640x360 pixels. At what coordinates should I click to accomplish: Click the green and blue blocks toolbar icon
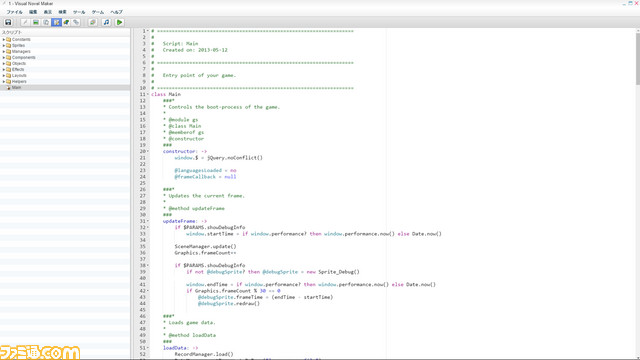pyautogui.click(x=66, y=22)
